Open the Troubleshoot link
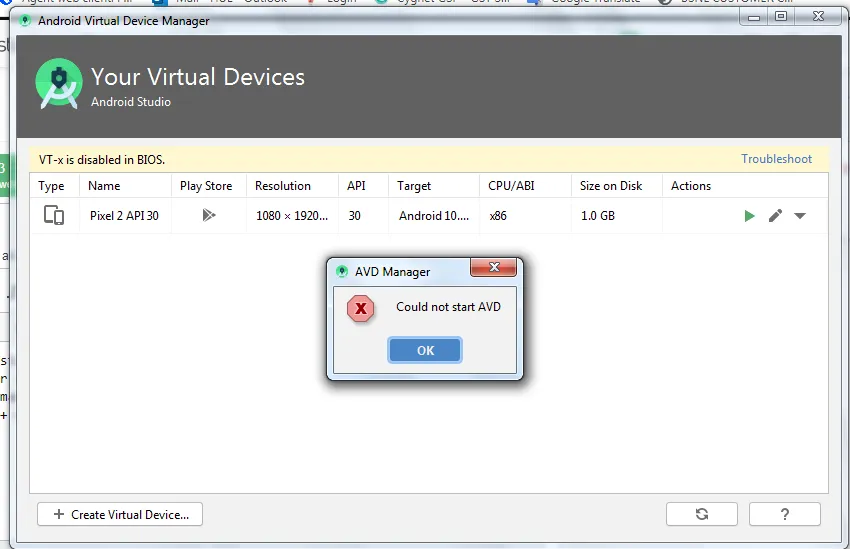The image size is (850, 549). point(776,159)
